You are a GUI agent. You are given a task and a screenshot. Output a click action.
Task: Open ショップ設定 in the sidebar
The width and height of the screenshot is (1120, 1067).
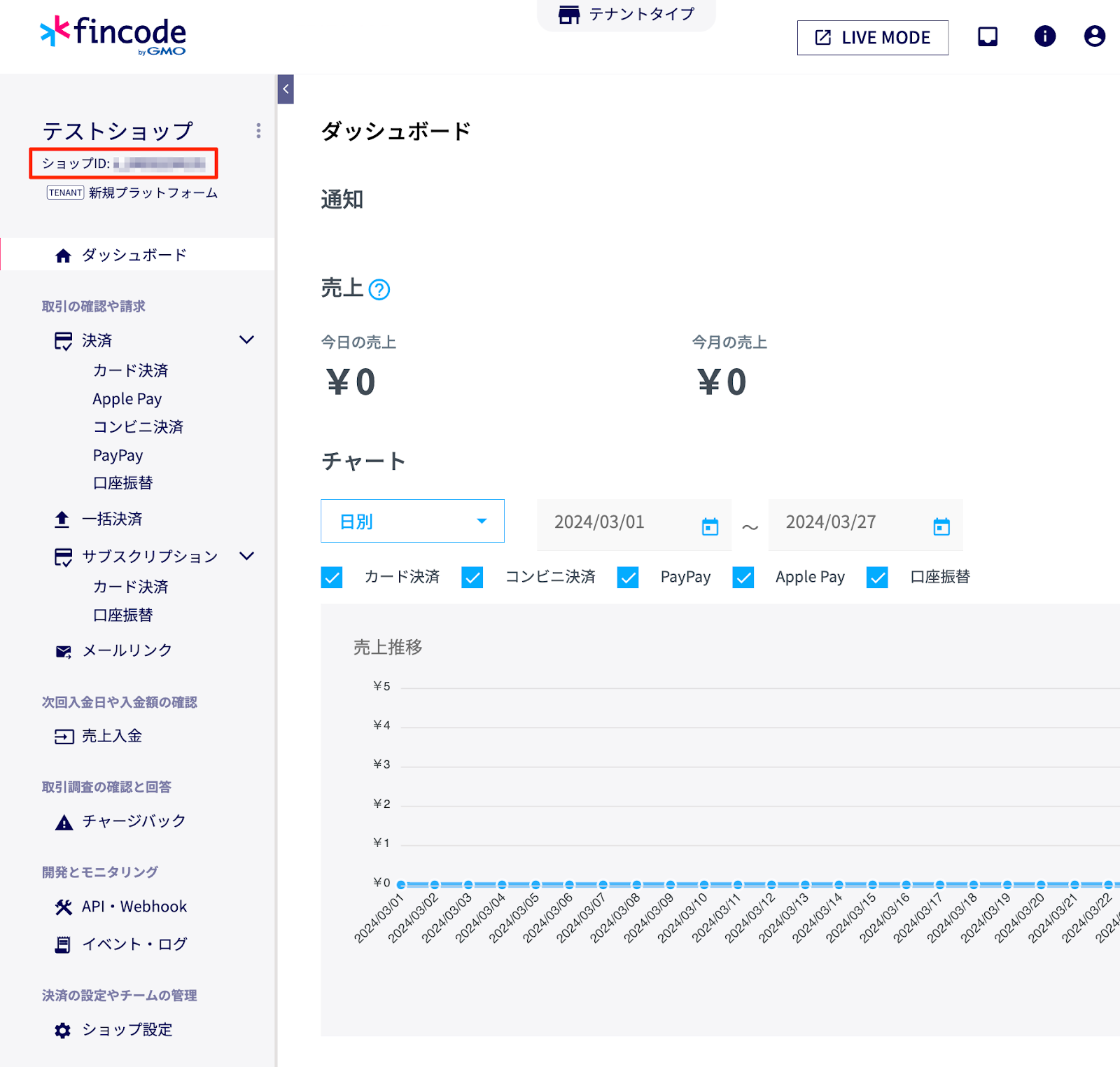click(x=127, y=1030)
